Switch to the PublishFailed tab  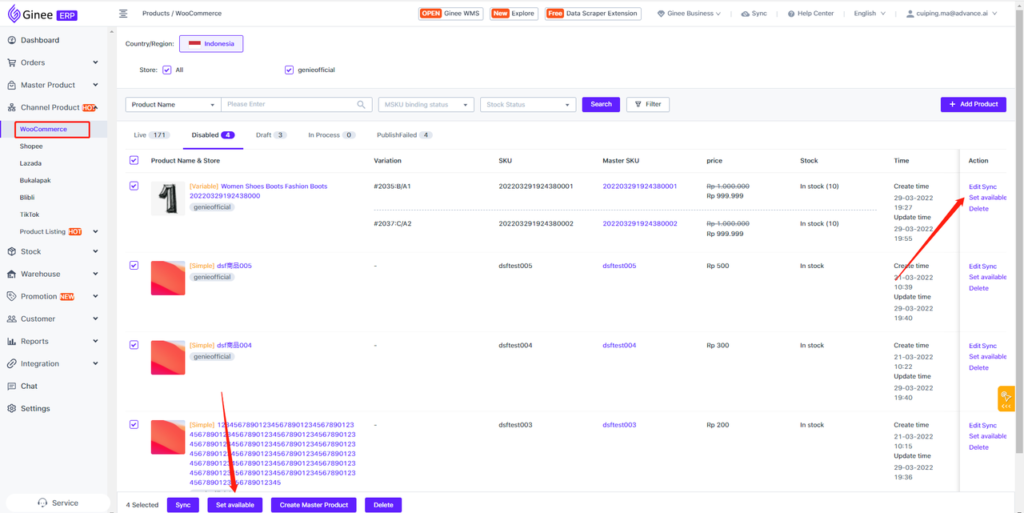click(404, 135)
